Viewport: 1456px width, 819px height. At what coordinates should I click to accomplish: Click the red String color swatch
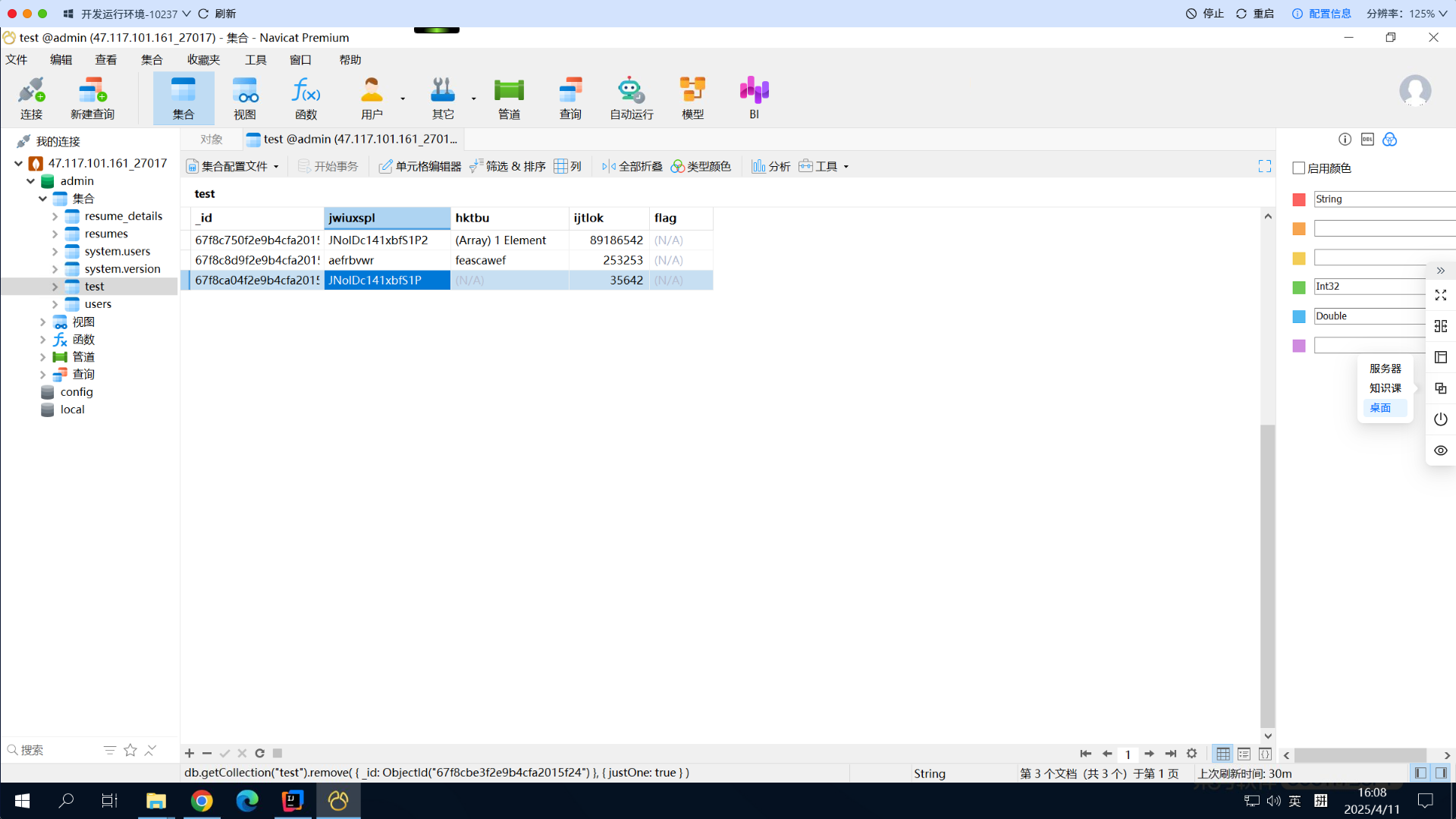coord(1299,199)
